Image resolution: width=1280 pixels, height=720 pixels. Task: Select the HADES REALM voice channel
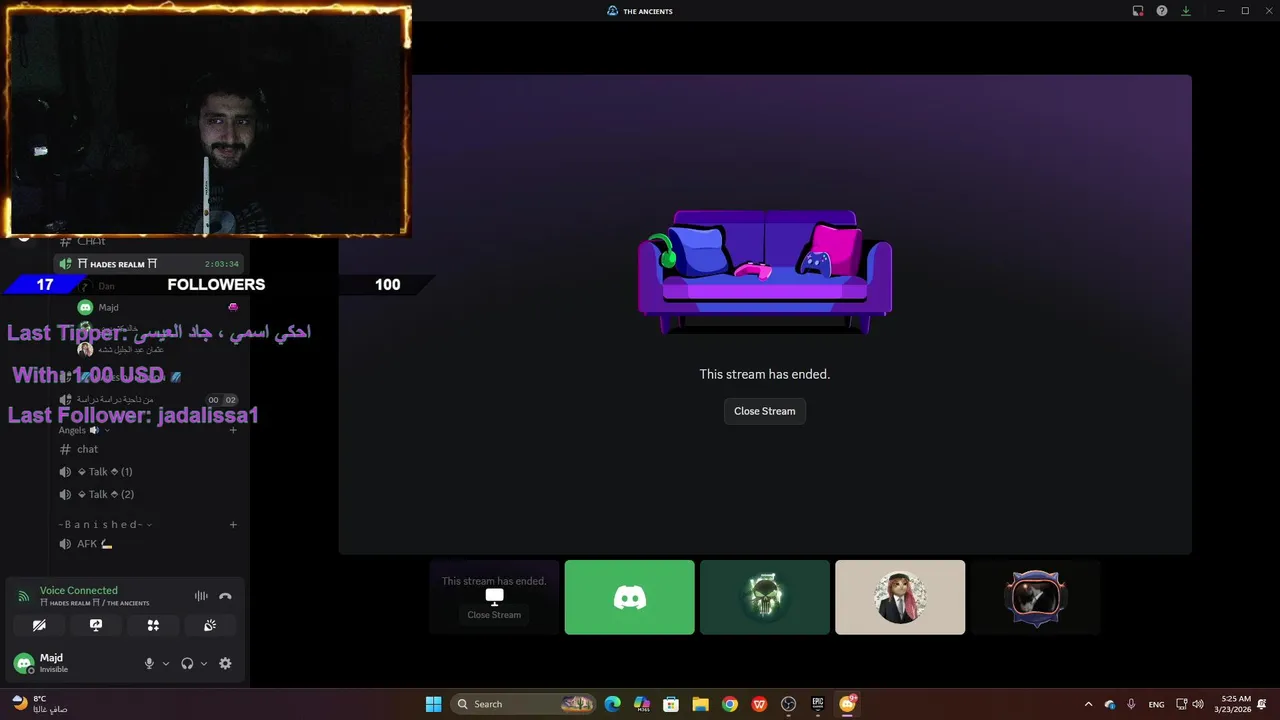(147, 264)
